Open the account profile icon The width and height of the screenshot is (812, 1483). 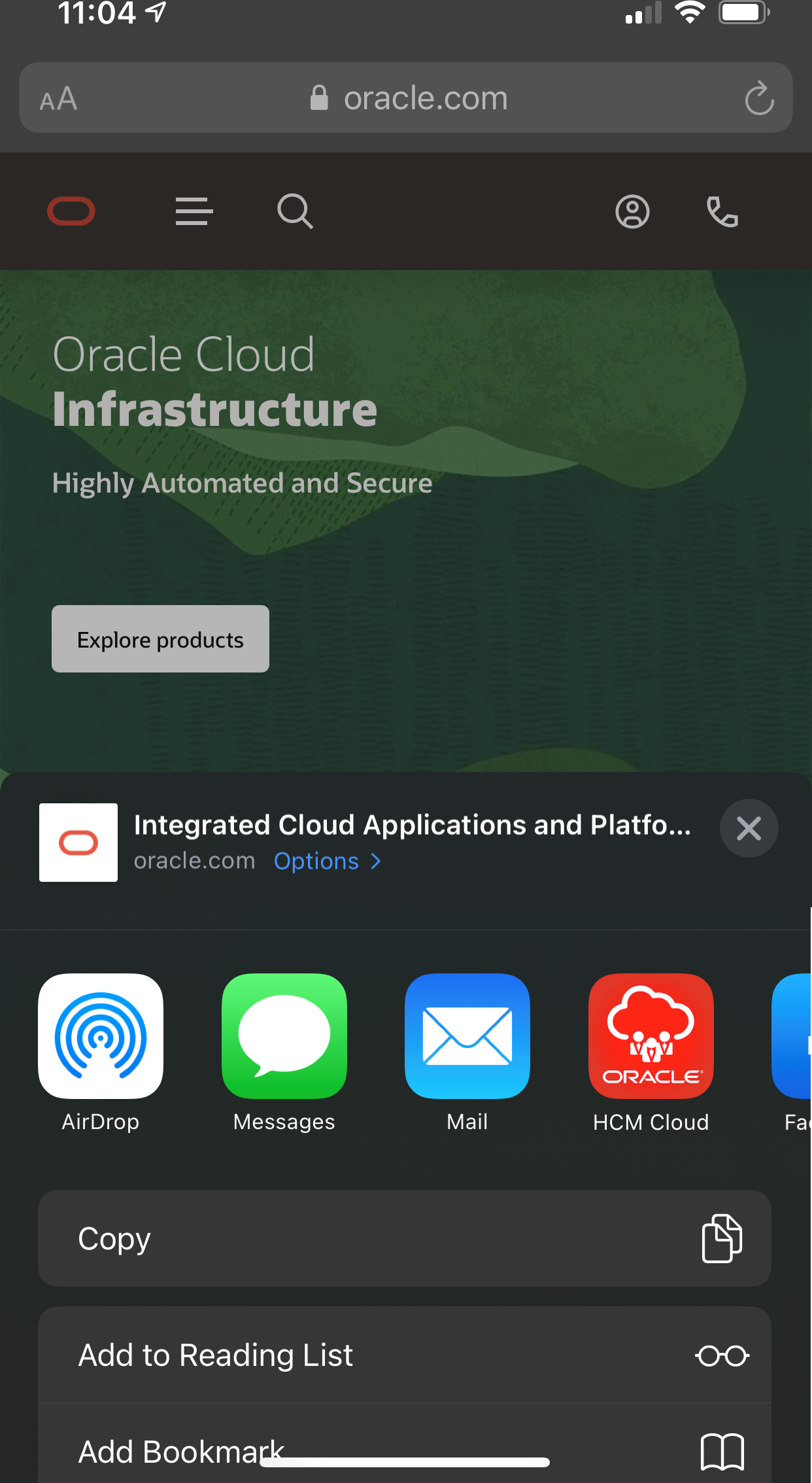632,212
